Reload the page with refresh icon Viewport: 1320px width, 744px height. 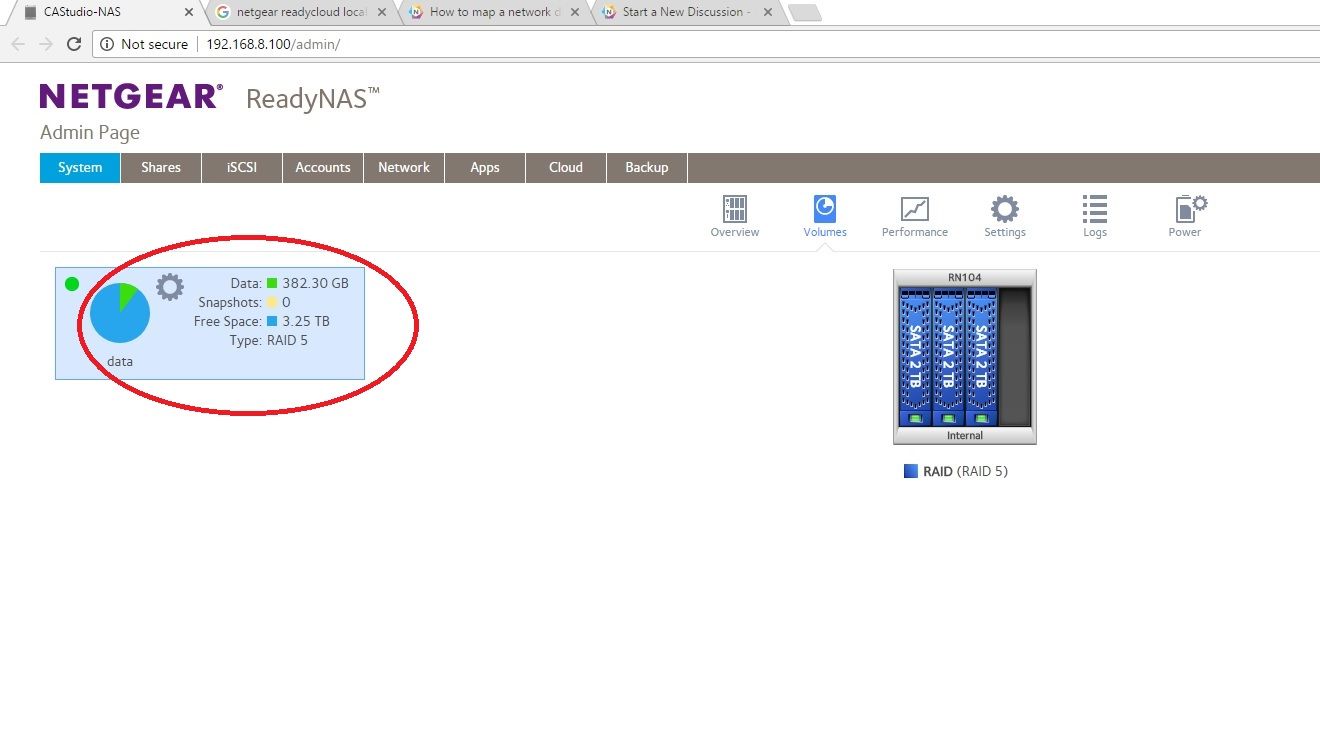tap(74, 44)
